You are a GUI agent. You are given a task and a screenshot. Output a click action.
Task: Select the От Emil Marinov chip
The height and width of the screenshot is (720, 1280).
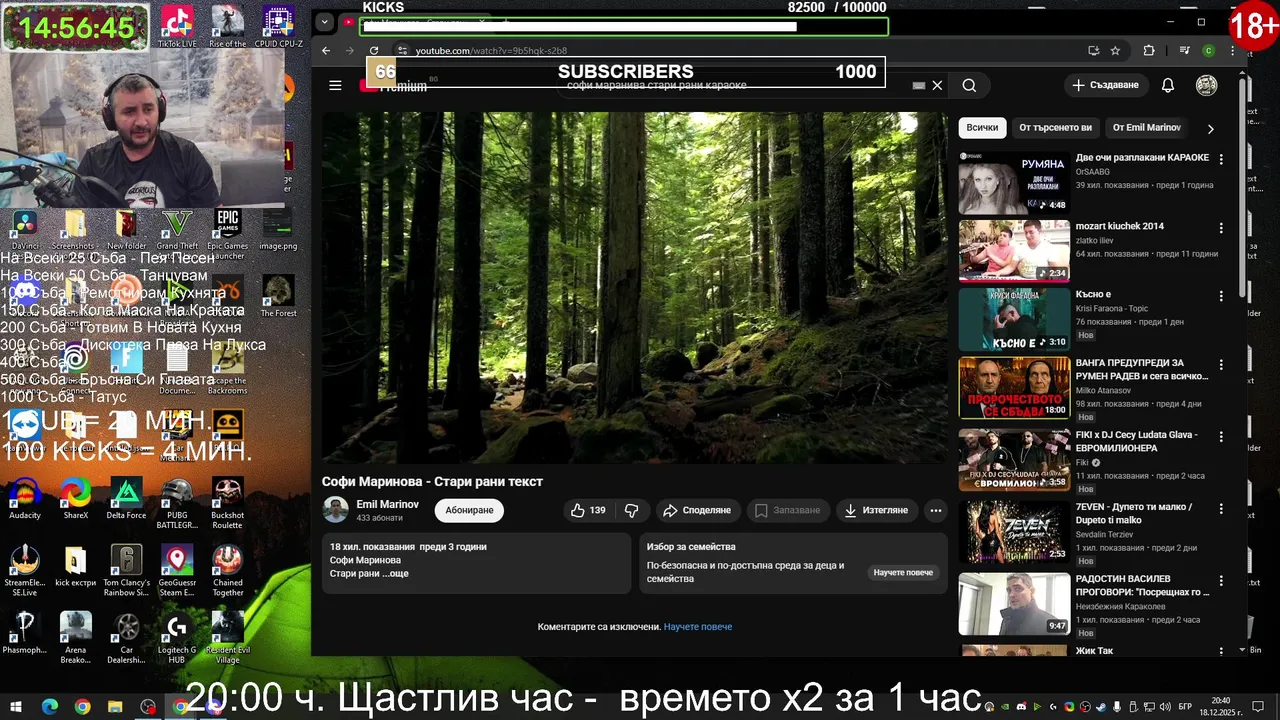click(x=1146, y=128)
